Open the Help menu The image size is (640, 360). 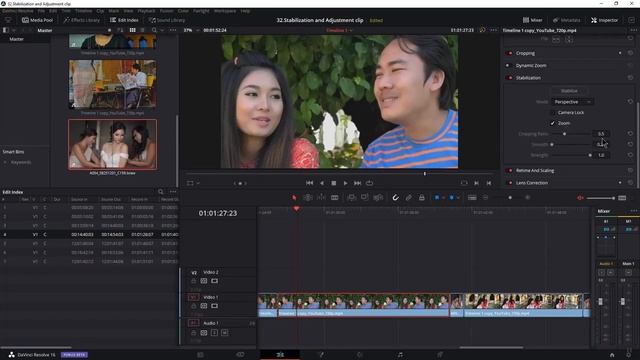pos(245,11)
